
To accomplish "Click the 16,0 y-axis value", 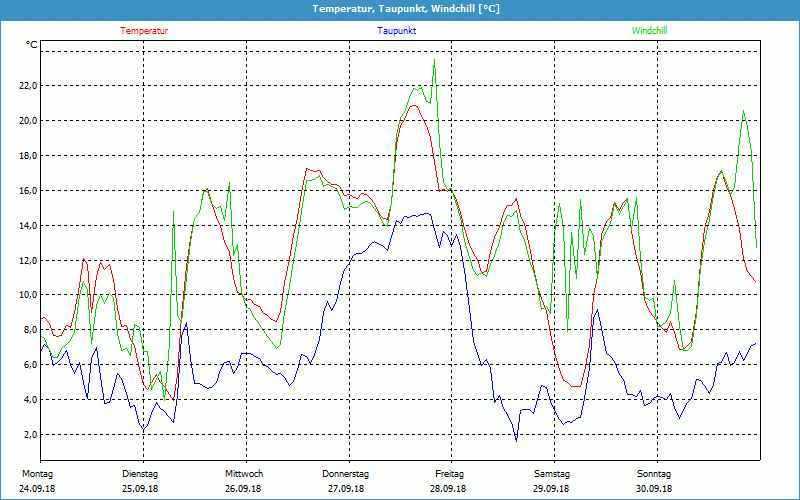I will pyautogui.click(x=29, y=191).
